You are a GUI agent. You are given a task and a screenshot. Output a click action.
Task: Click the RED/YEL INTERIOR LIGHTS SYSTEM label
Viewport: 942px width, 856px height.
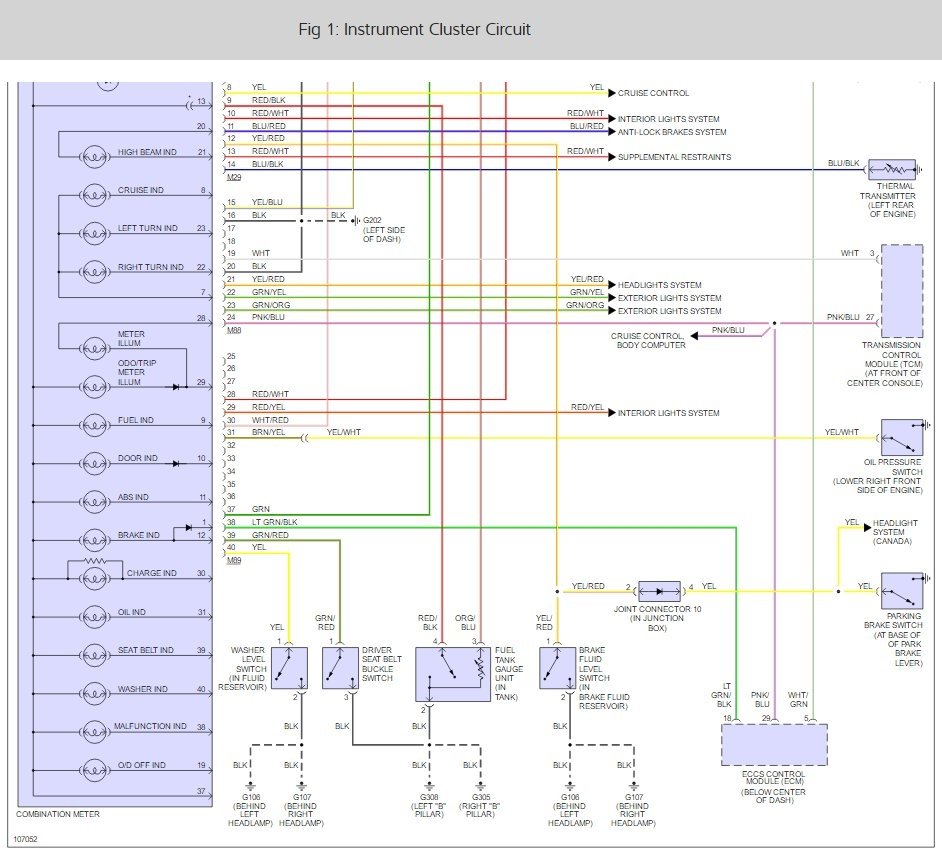[x=668, y=413]
